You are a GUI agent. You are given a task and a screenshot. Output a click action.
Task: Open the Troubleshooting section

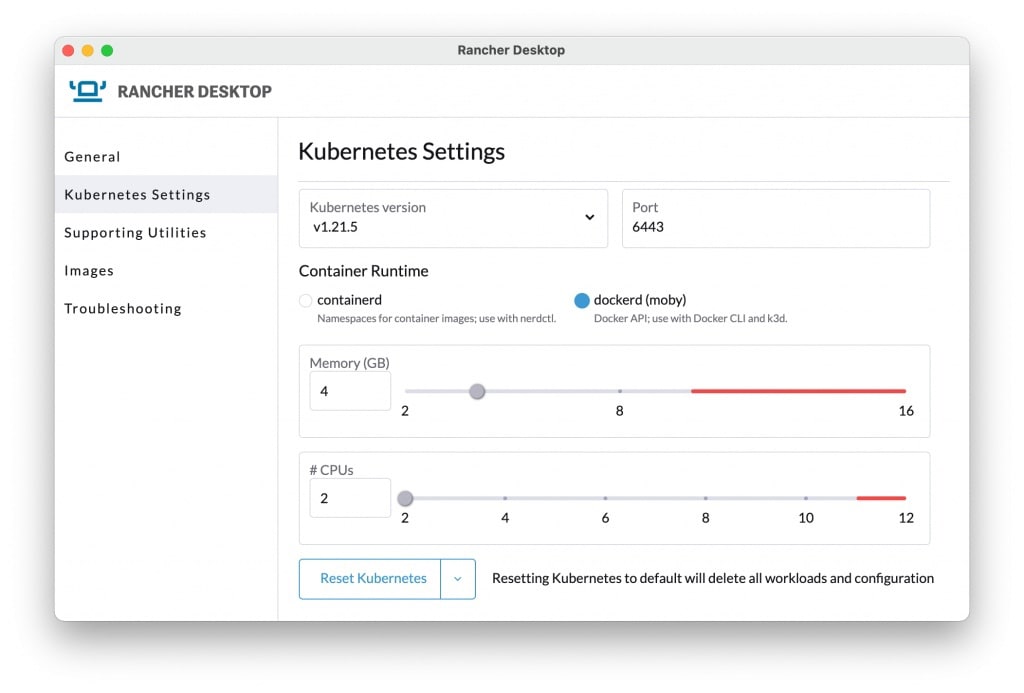coord(123,309)
